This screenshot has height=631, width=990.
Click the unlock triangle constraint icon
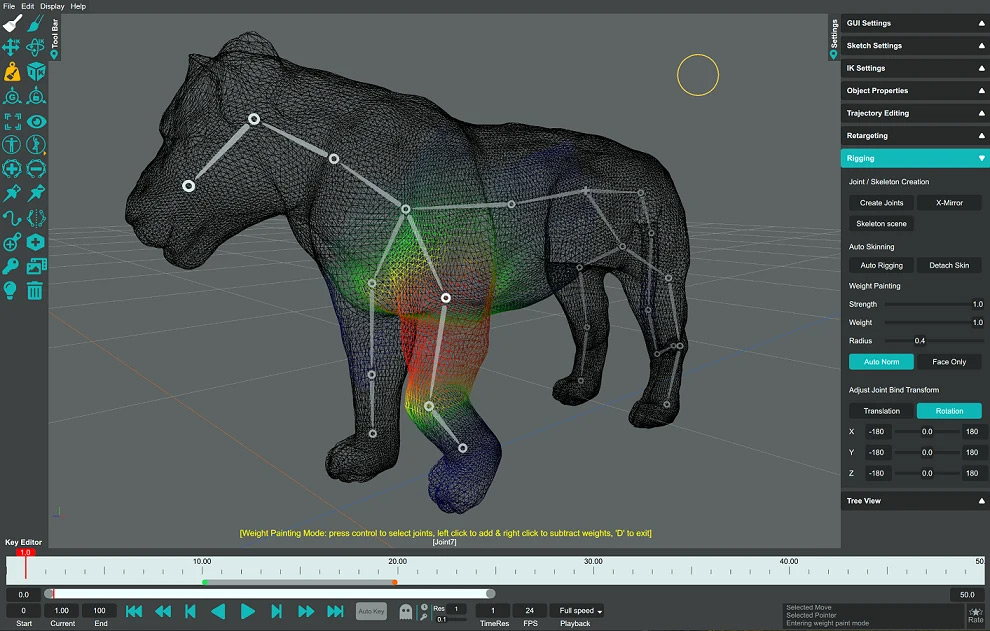[x=36, y=96]
